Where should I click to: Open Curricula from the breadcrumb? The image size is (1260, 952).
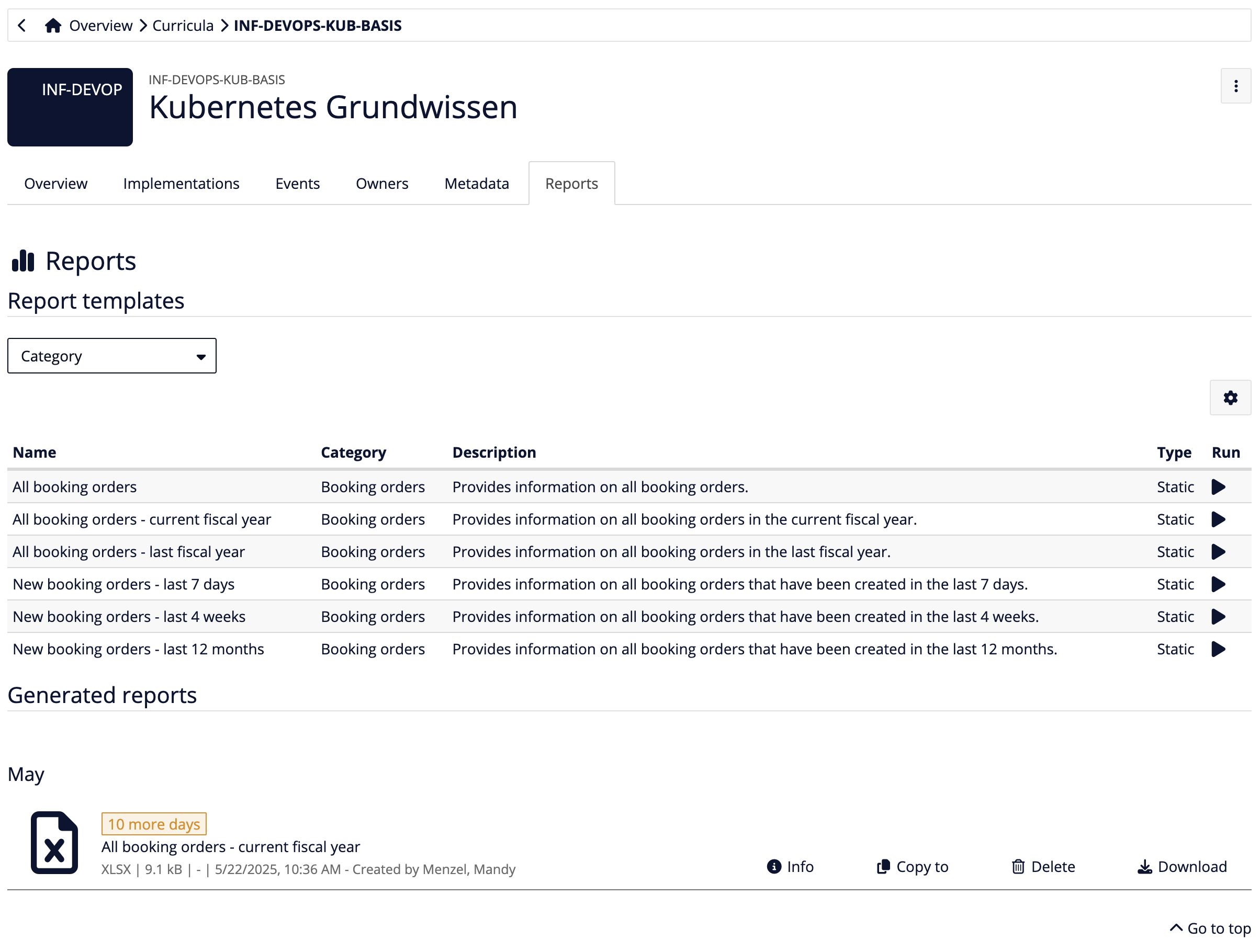182,25
